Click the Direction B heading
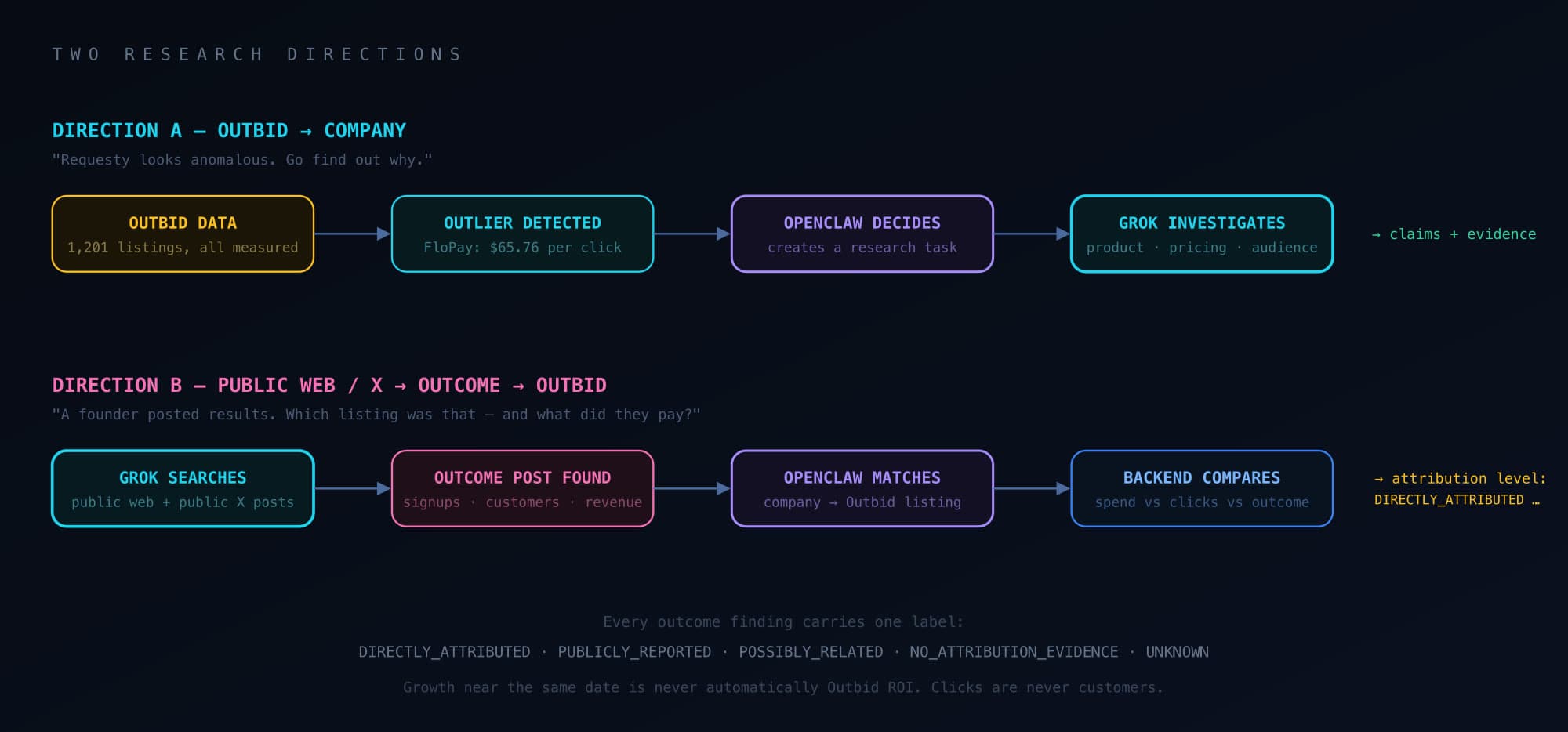This screenshot has width=1568, height=732. 329,385
